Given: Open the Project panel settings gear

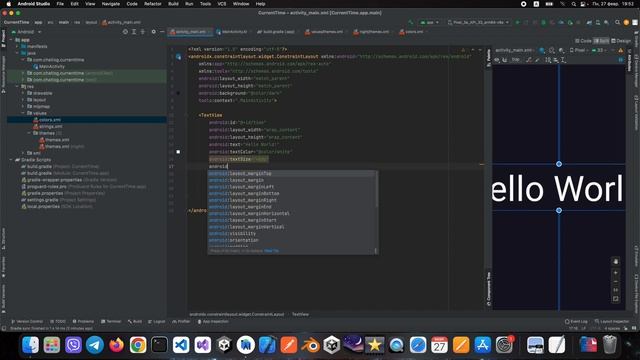Looking at the screenshot, I should click(153, 31).
